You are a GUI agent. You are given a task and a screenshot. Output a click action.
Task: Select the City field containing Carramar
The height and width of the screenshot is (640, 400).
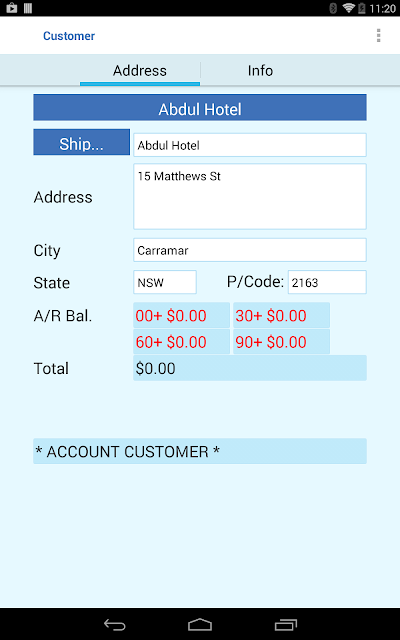click(250, 250)
